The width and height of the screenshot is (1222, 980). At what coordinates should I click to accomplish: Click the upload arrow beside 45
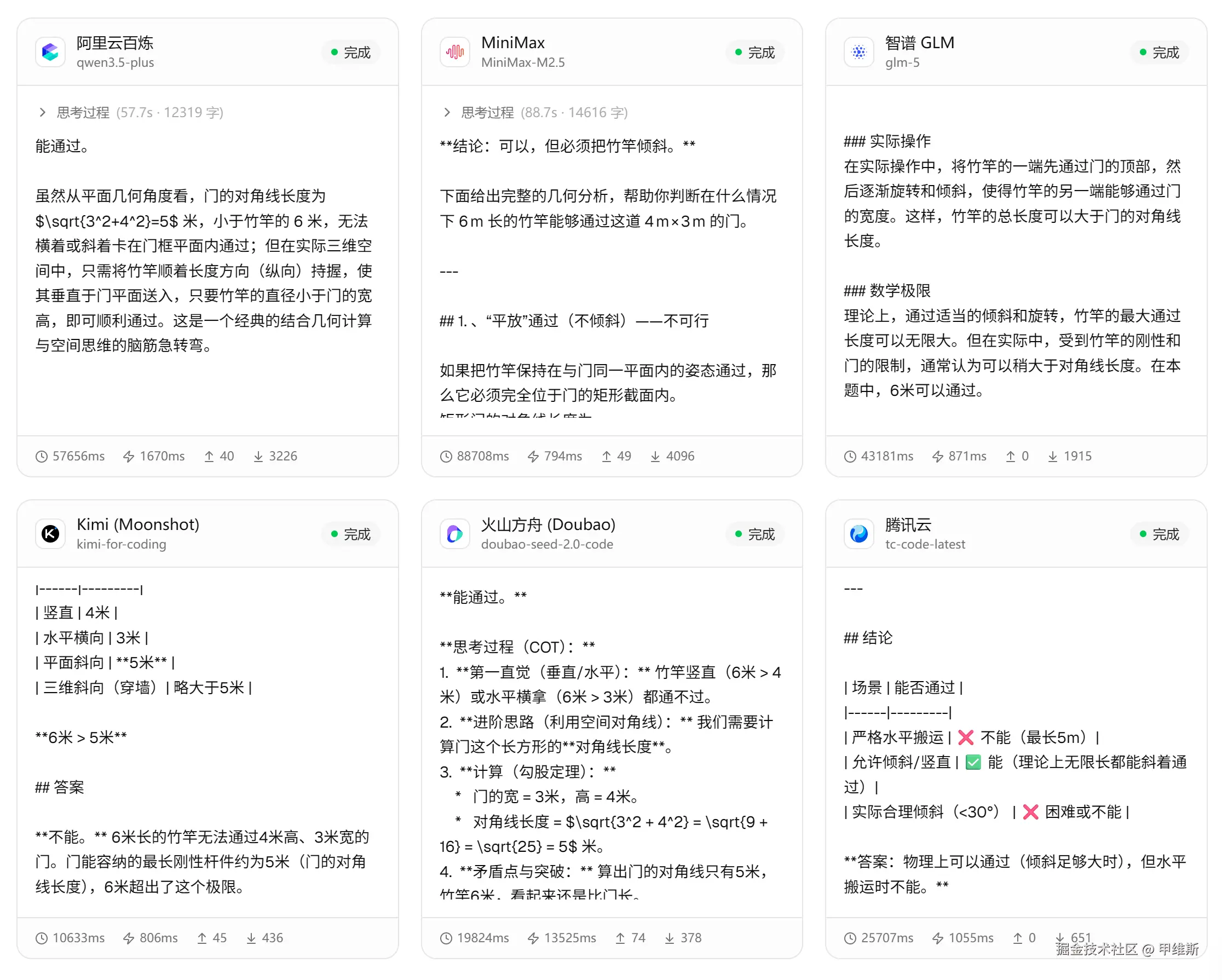pos(202,938)
